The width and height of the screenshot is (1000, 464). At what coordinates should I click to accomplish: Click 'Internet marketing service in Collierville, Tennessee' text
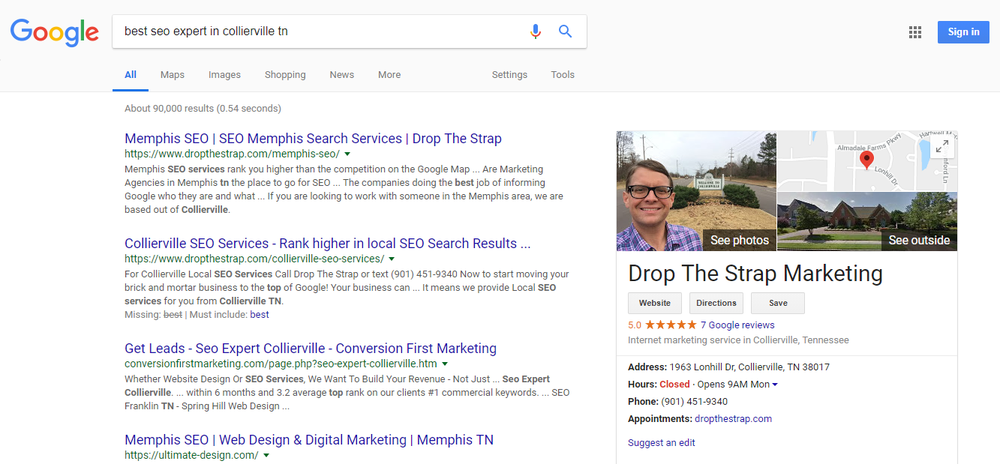tap(739, 340)
